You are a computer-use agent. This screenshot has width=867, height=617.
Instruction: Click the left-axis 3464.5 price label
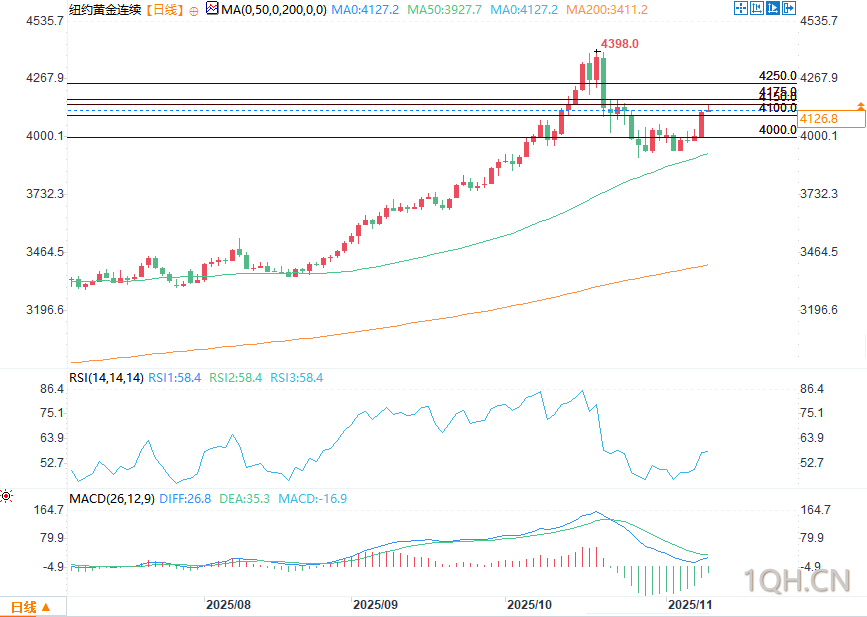coord(45,252)
